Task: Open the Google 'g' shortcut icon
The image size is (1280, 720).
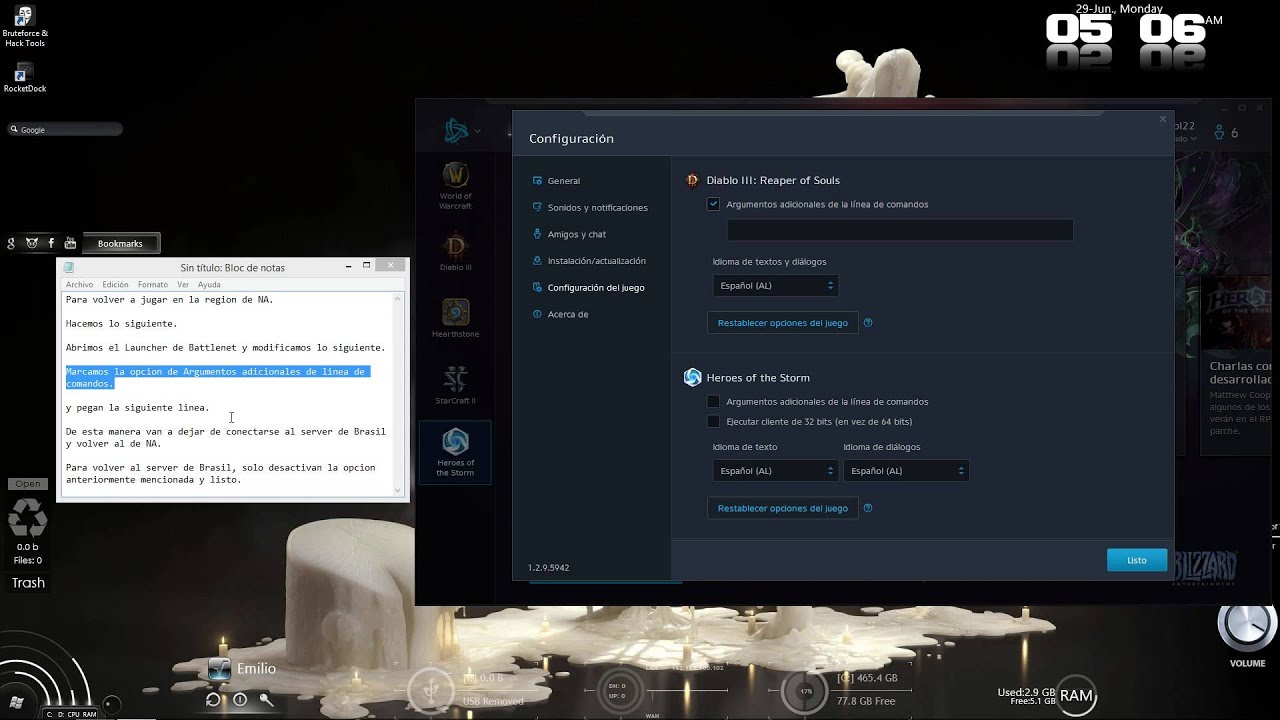Action: [11, 243]
